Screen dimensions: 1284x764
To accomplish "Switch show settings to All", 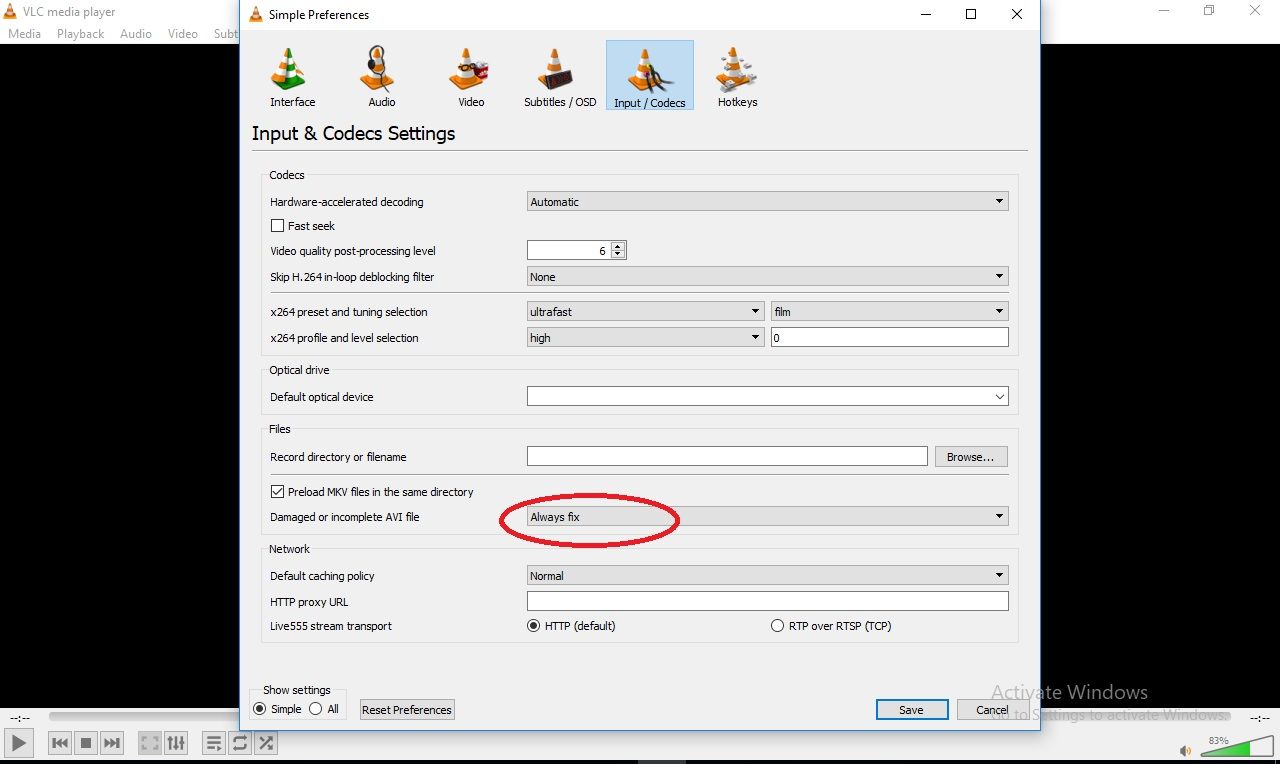I will coord(316,709).
